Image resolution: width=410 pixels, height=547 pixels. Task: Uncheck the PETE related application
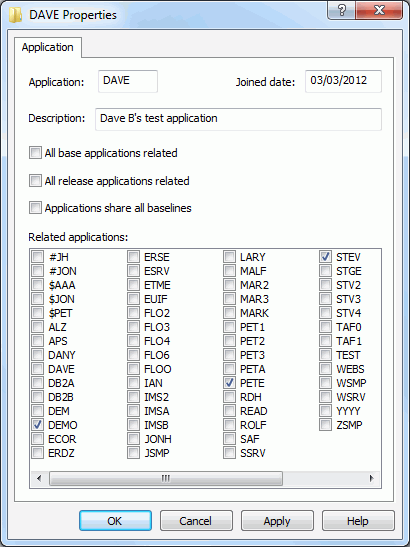point(229,383)
